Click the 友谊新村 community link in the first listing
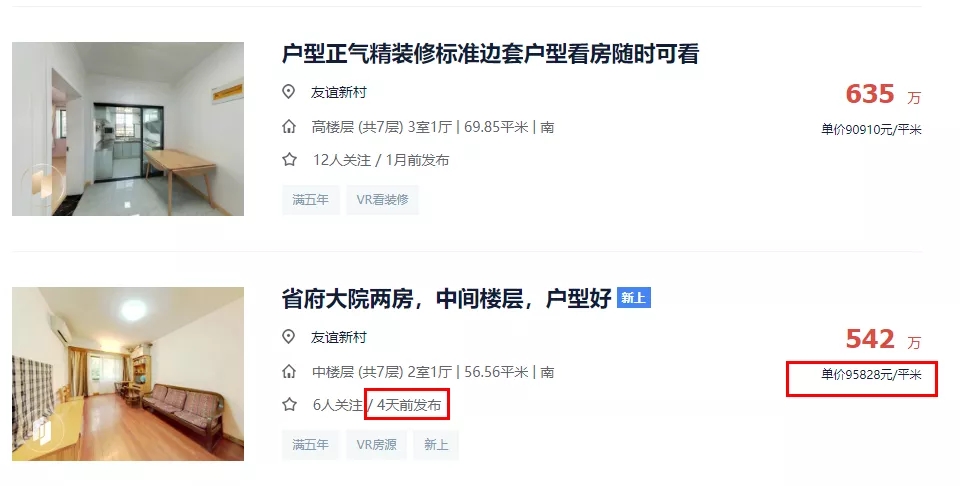Viewport: 960px width, 486px height. (x=339, y=92)
